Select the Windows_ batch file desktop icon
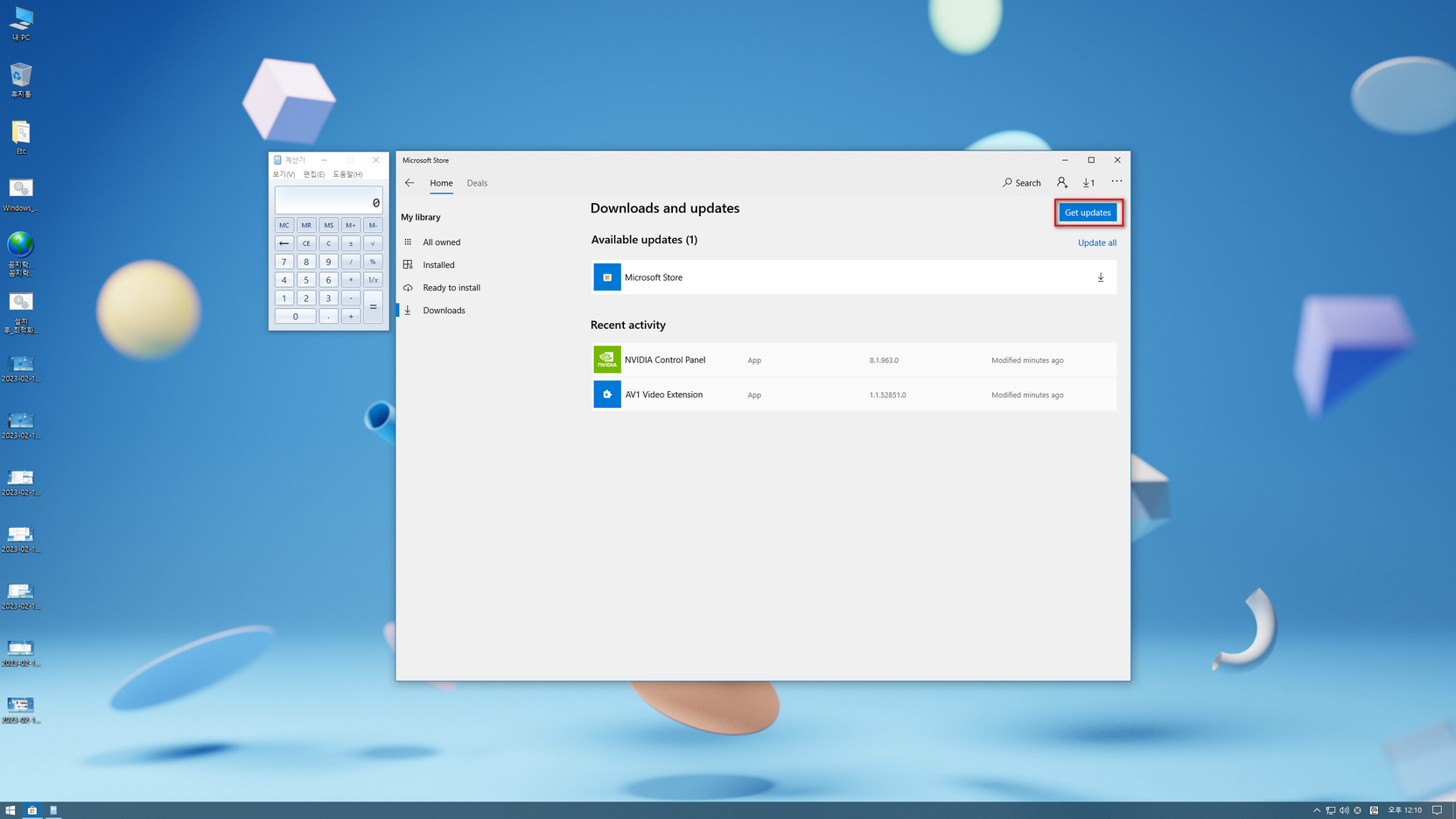 coord(21,194)
